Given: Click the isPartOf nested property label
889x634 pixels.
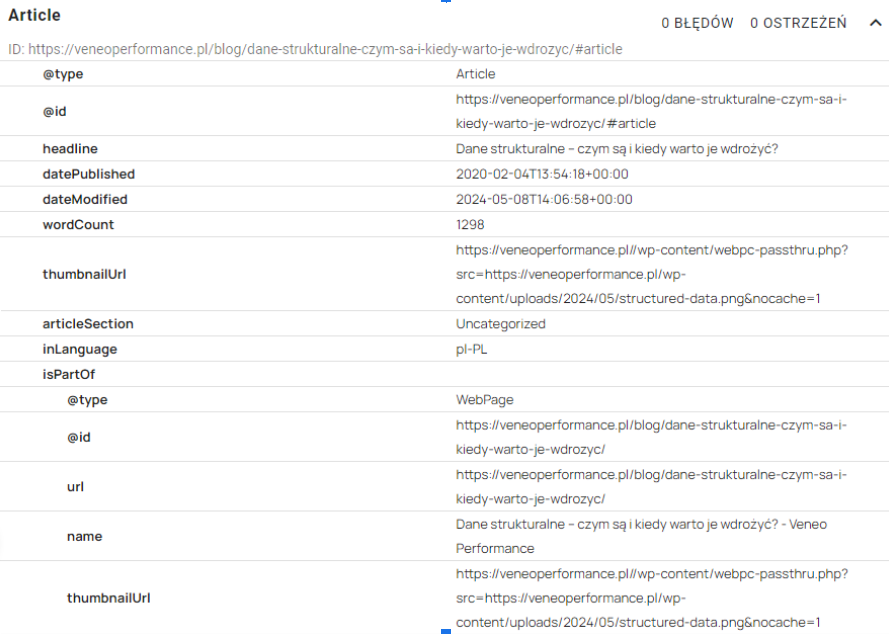Looking at the screenshot, I should point(68,374).
